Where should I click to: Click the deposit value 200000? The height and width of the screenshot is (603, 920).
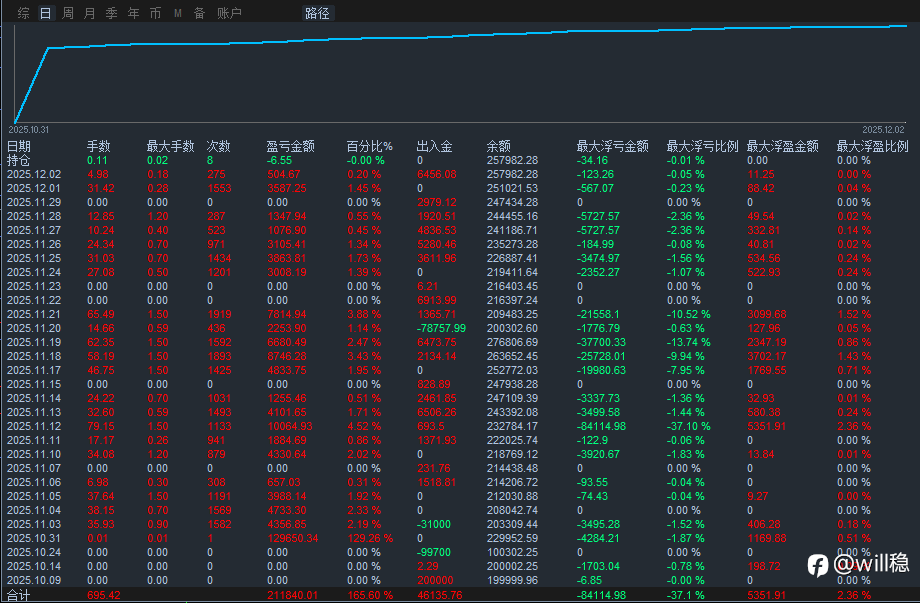click(435, 580)
